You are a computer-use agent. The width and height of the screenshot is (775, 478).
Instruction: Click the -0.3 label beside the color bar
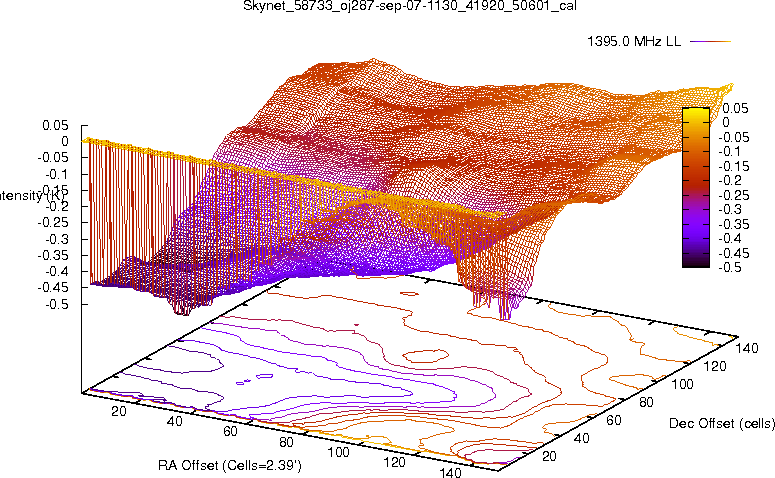click(x=730, y=210)
